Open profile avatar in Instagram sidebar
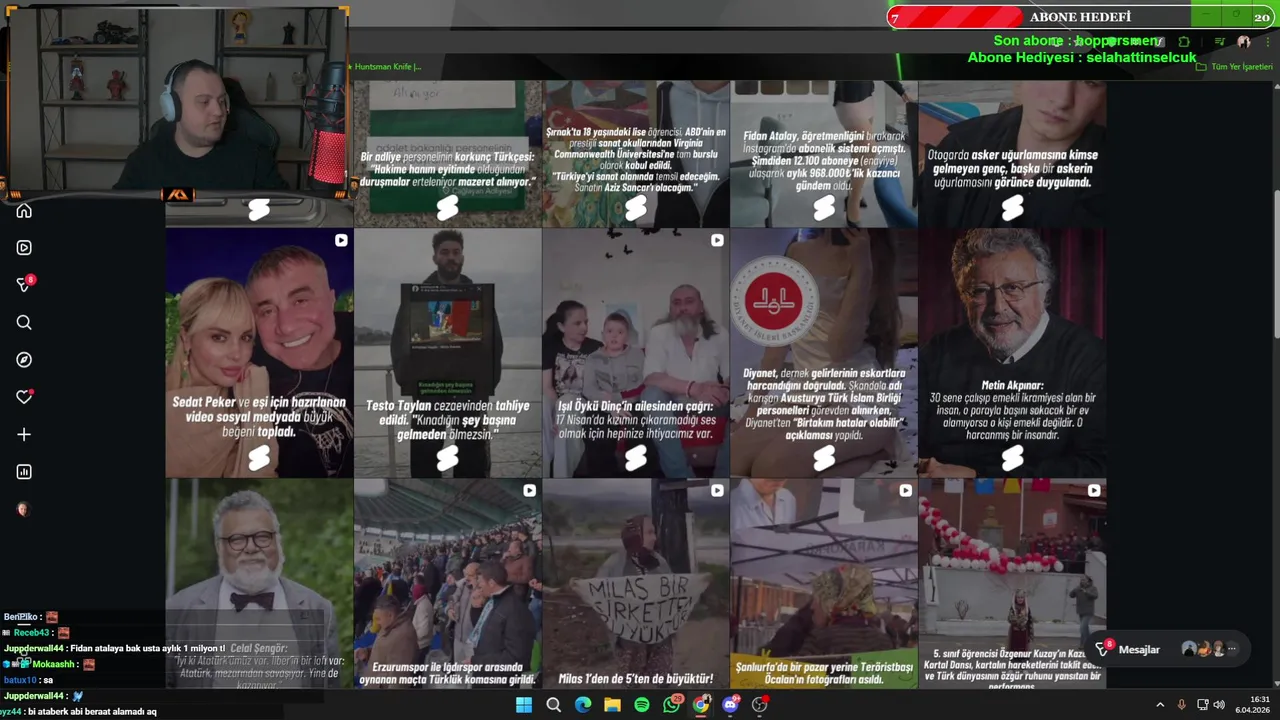The height and width of the screenshot is (720, 1280). click(x=23, y=509)
